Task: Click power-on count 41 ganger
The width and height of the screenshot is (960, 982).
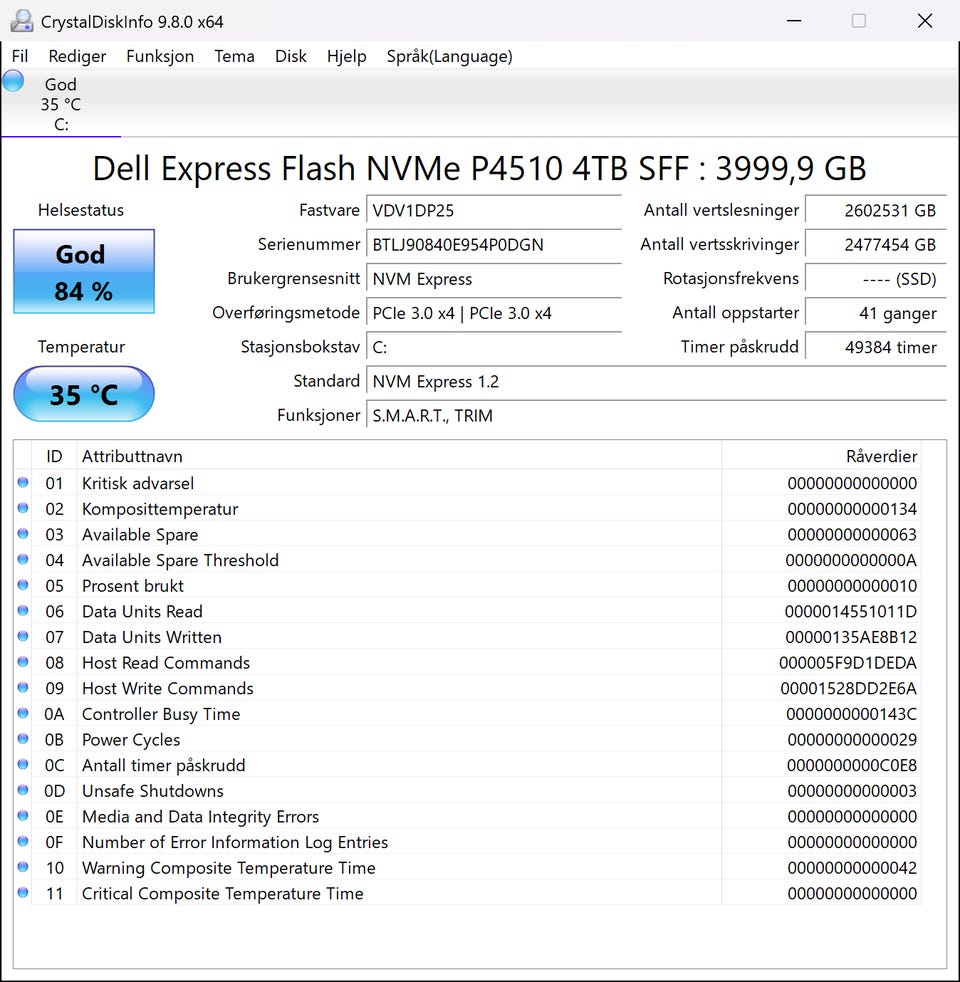Action: tap(875, 313)
